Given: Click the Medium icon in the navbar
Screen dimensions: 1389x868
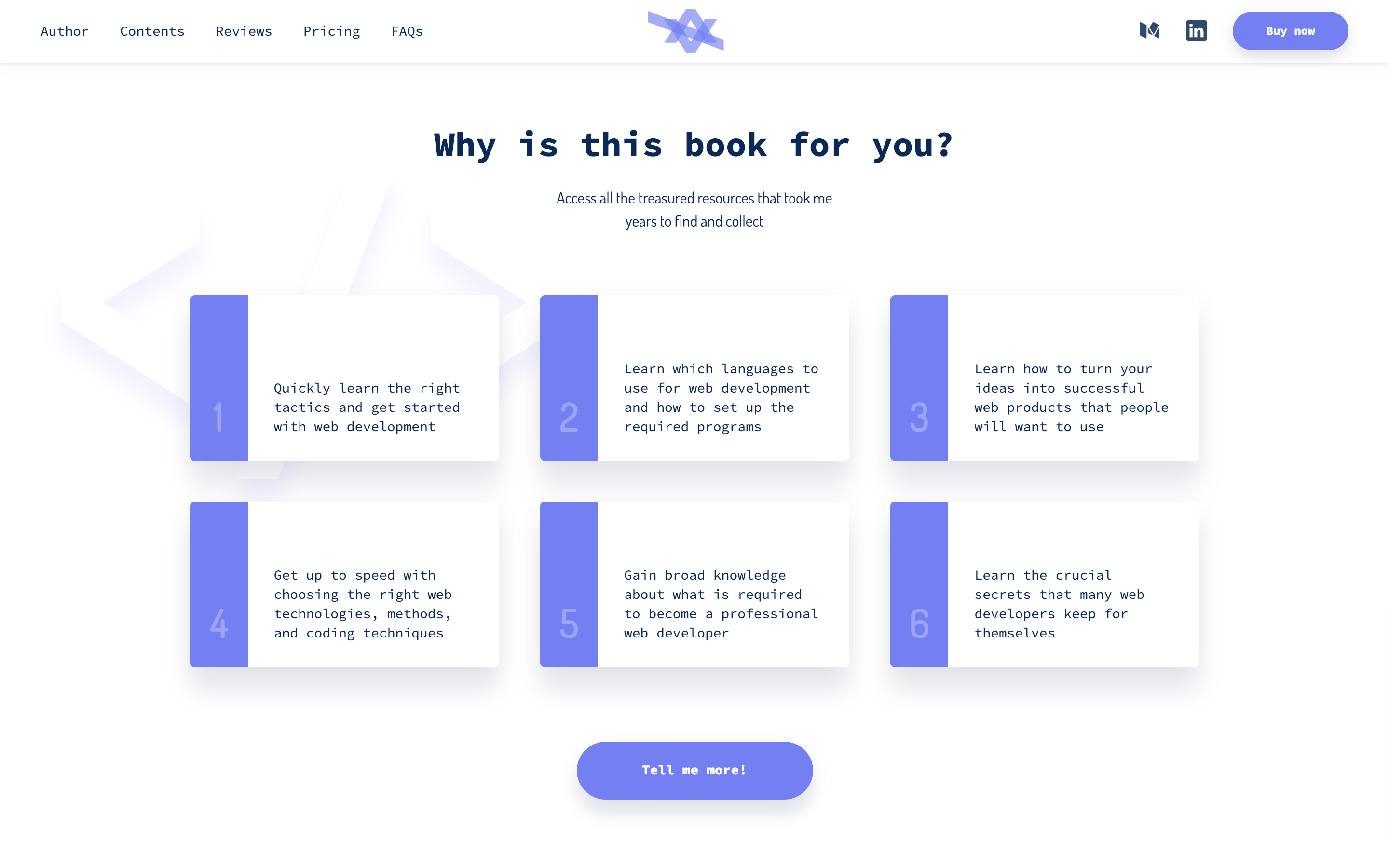Looking at the screenshot, I should 1150,30.
